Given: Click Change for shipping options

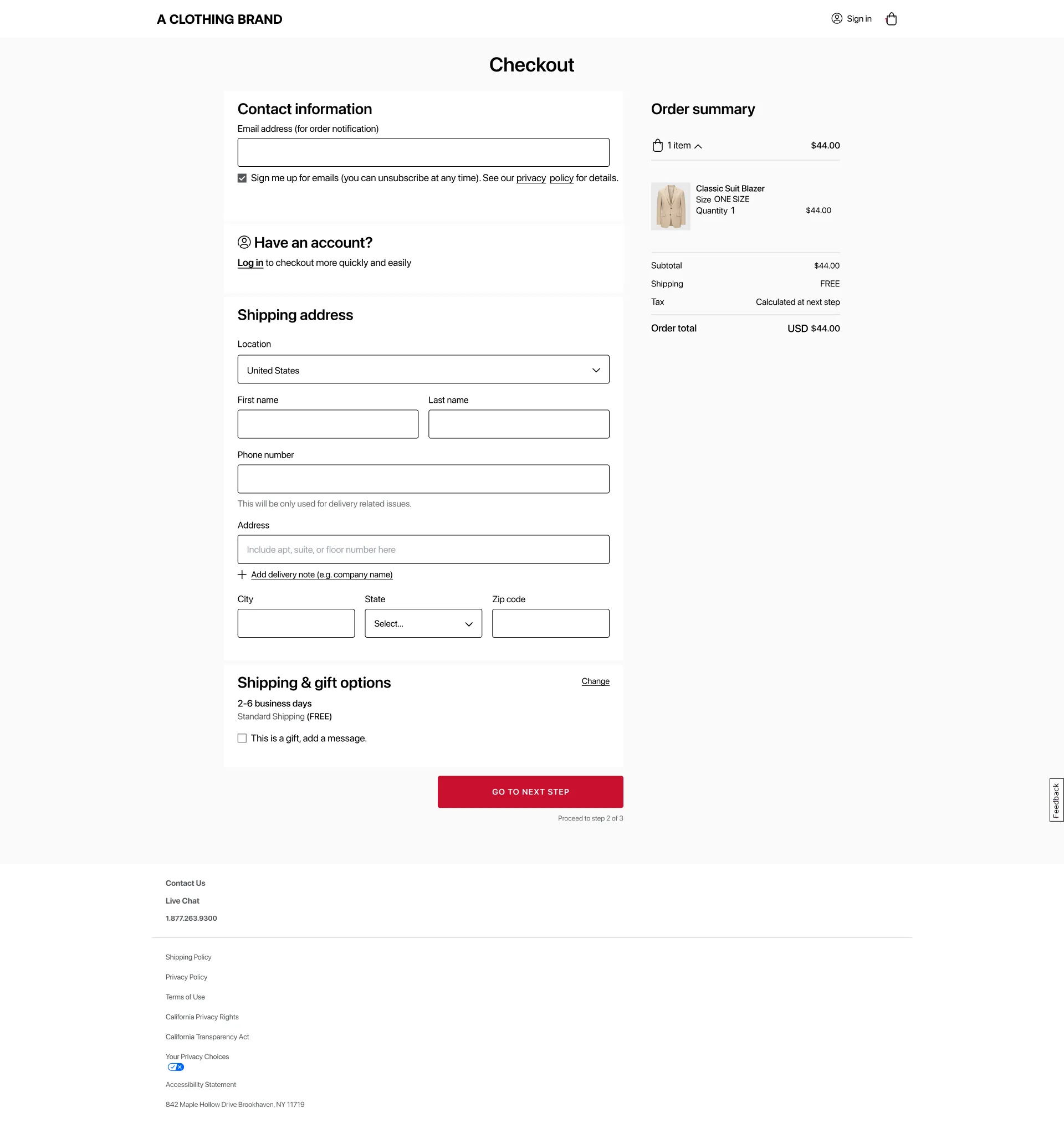Looking at the screenshot, I should pyautogui.click(x=595, y=681).
